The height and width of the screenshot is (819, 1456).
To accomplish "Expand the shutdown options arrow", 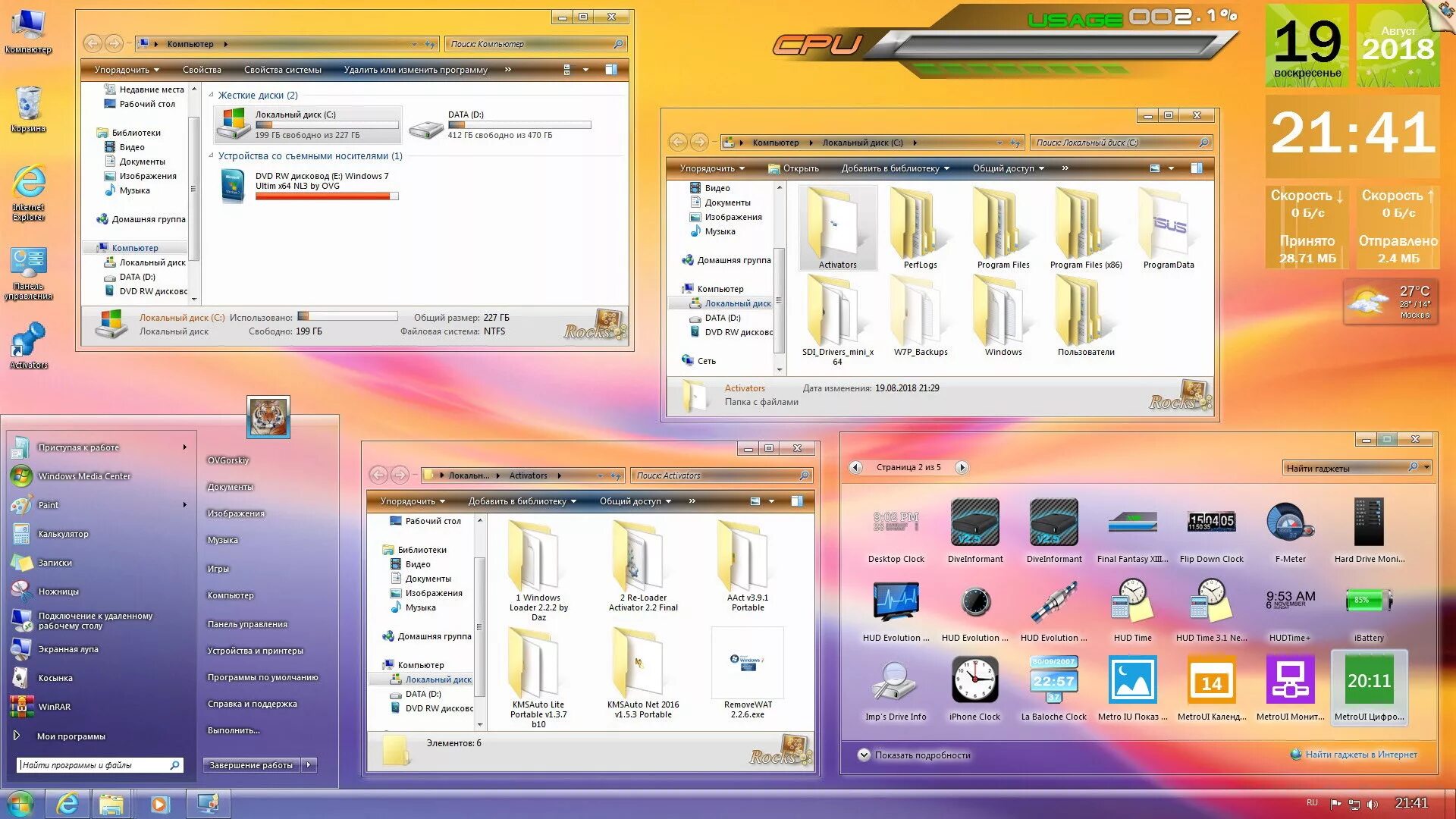I will 309,765.
